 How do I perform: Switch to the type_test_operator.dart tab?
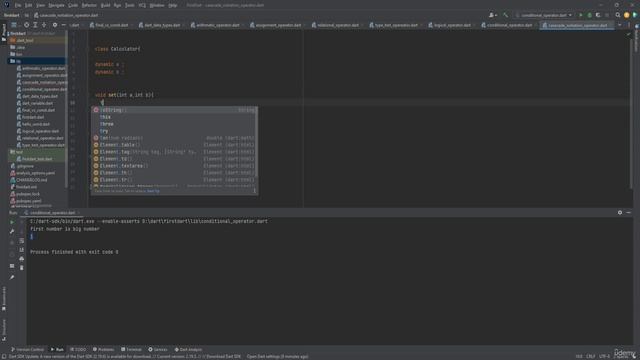pos(396,25)
